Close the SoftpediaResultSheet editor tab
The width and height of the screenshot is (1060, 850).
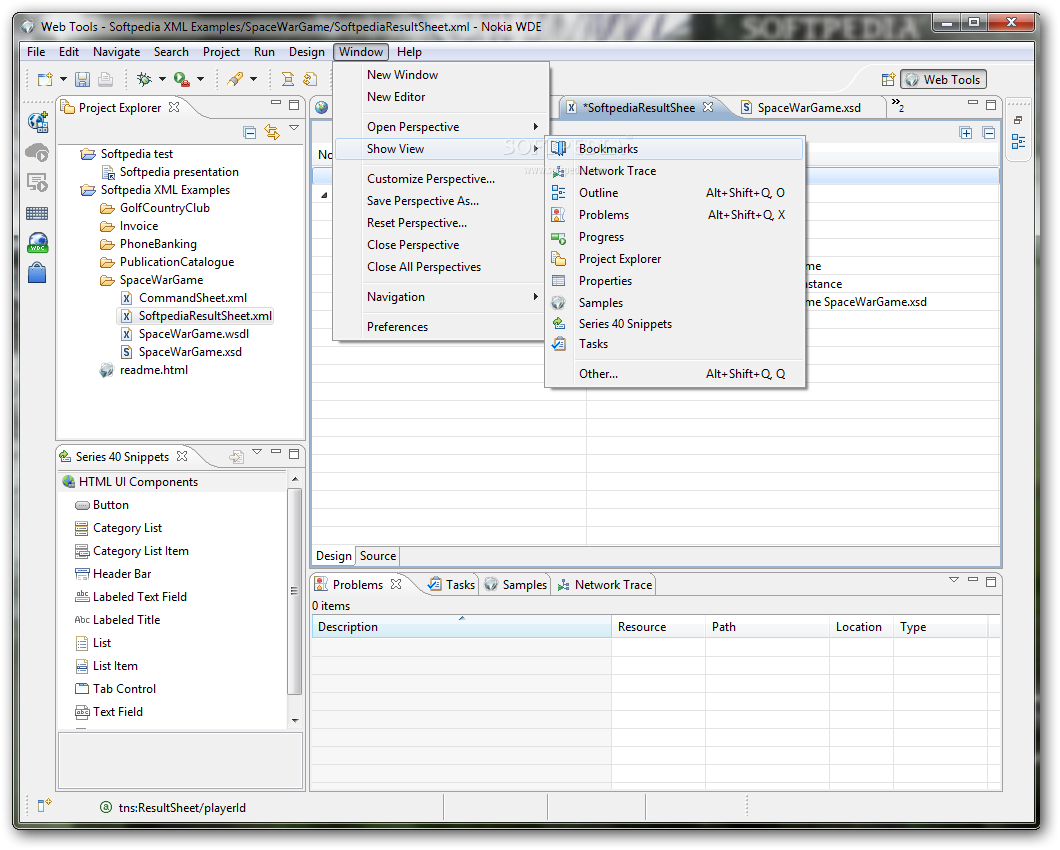[x=708, y=107]
